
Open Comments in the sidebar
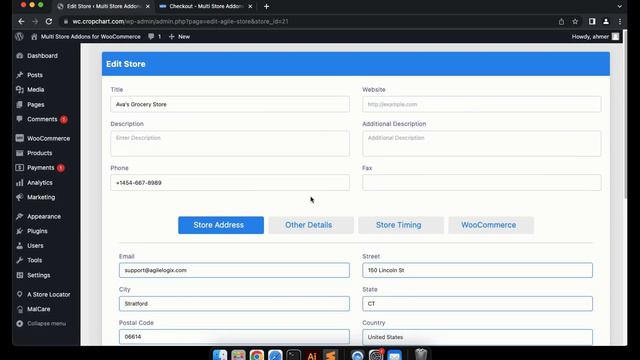tap(42, 119)
